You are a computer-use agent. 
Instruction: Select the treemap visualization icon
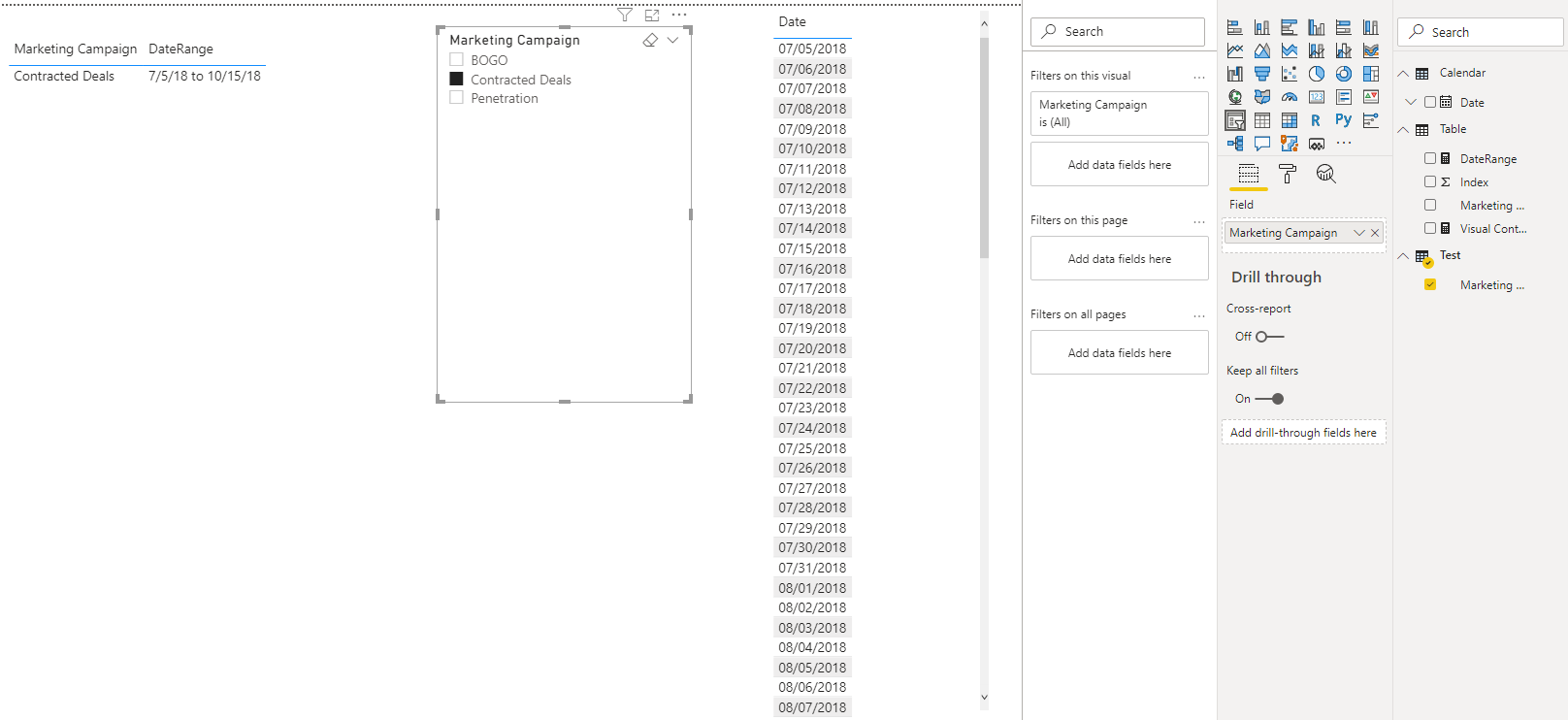[x=1371, y=74]
